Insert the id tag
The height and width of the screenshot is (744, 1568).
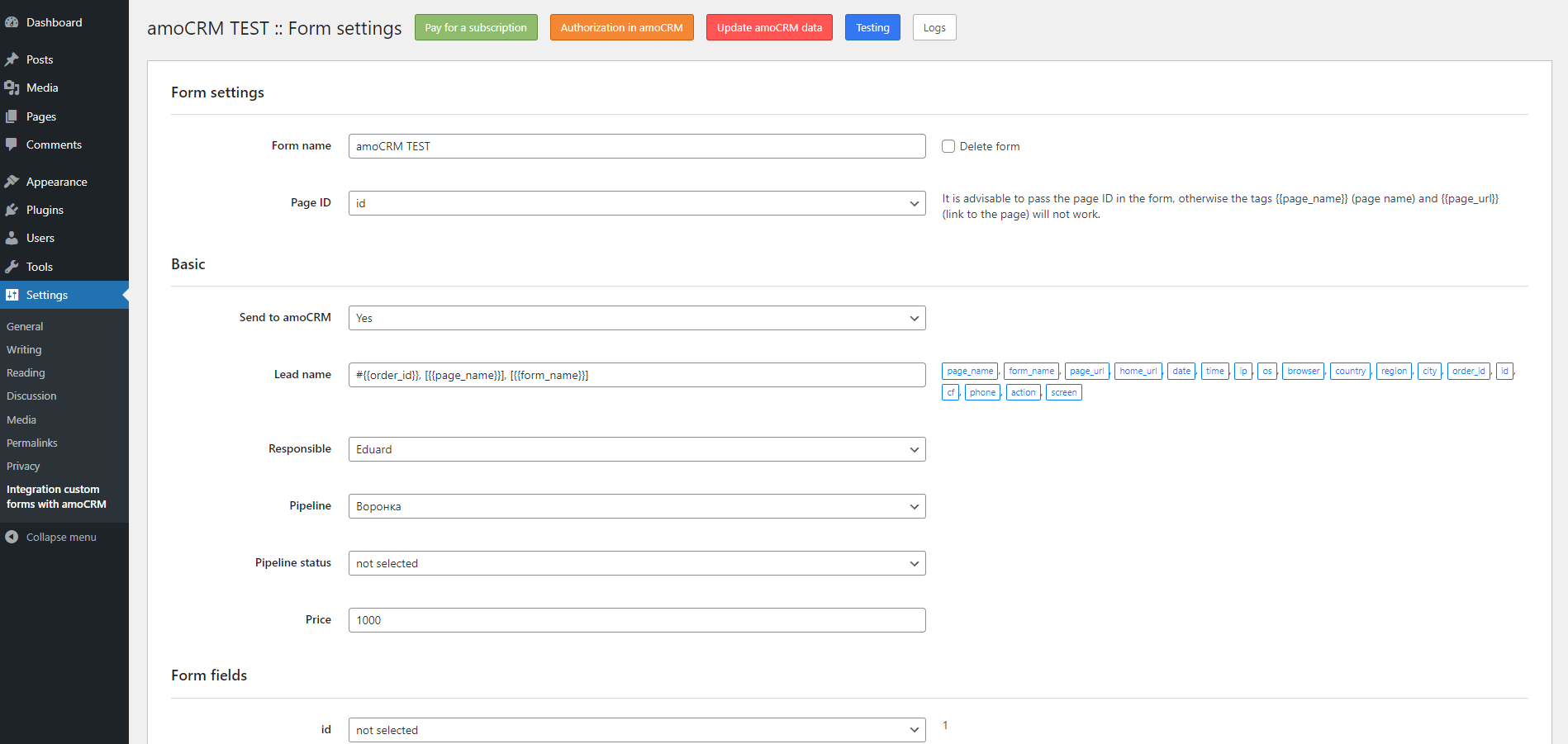click(x=1504, y=371)
